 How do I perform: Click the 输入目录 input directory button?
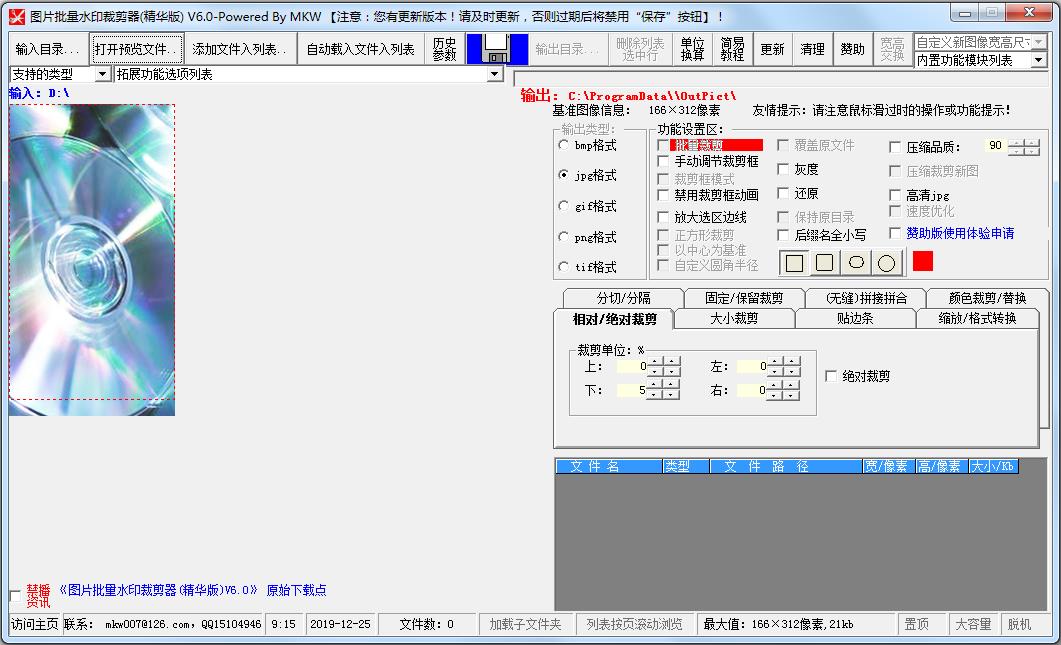point(48,49)
